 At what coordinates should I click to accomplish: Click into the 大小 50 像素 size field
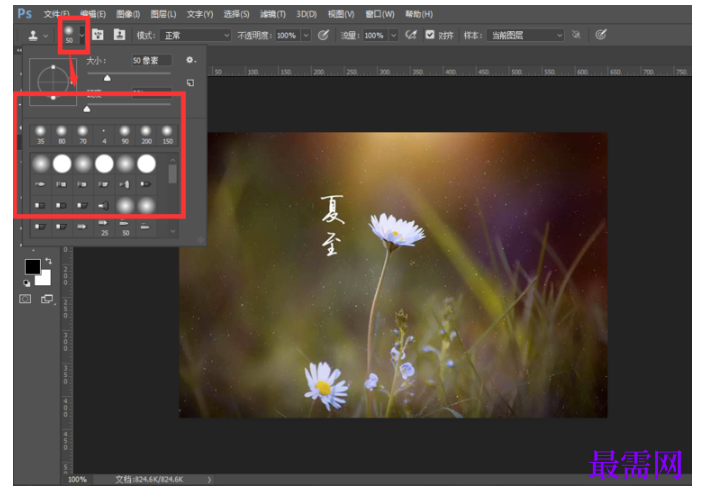[152, 60]
